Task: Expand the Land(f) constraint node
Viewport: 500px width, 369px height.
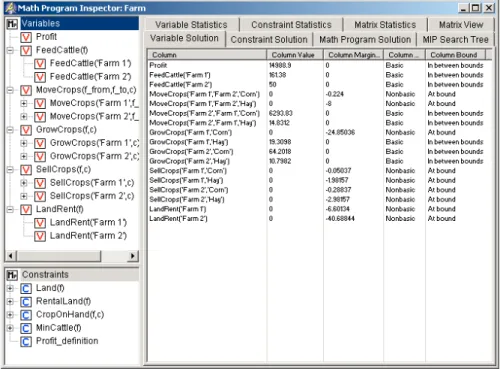Action: coord(10,288)
